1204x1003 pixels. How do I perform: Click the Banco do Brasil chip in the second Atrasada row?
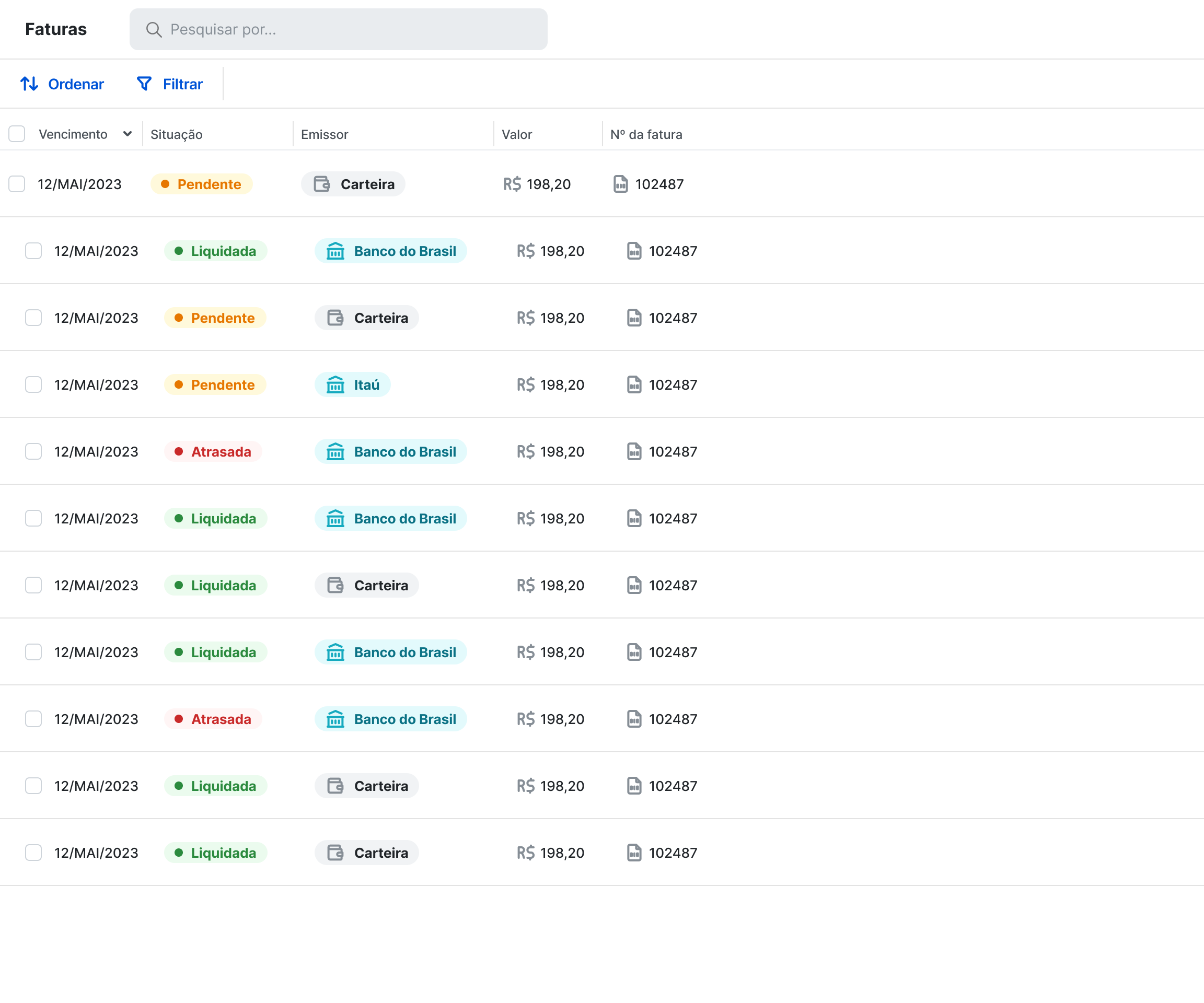pyautogui.click(x=390, y=719)
